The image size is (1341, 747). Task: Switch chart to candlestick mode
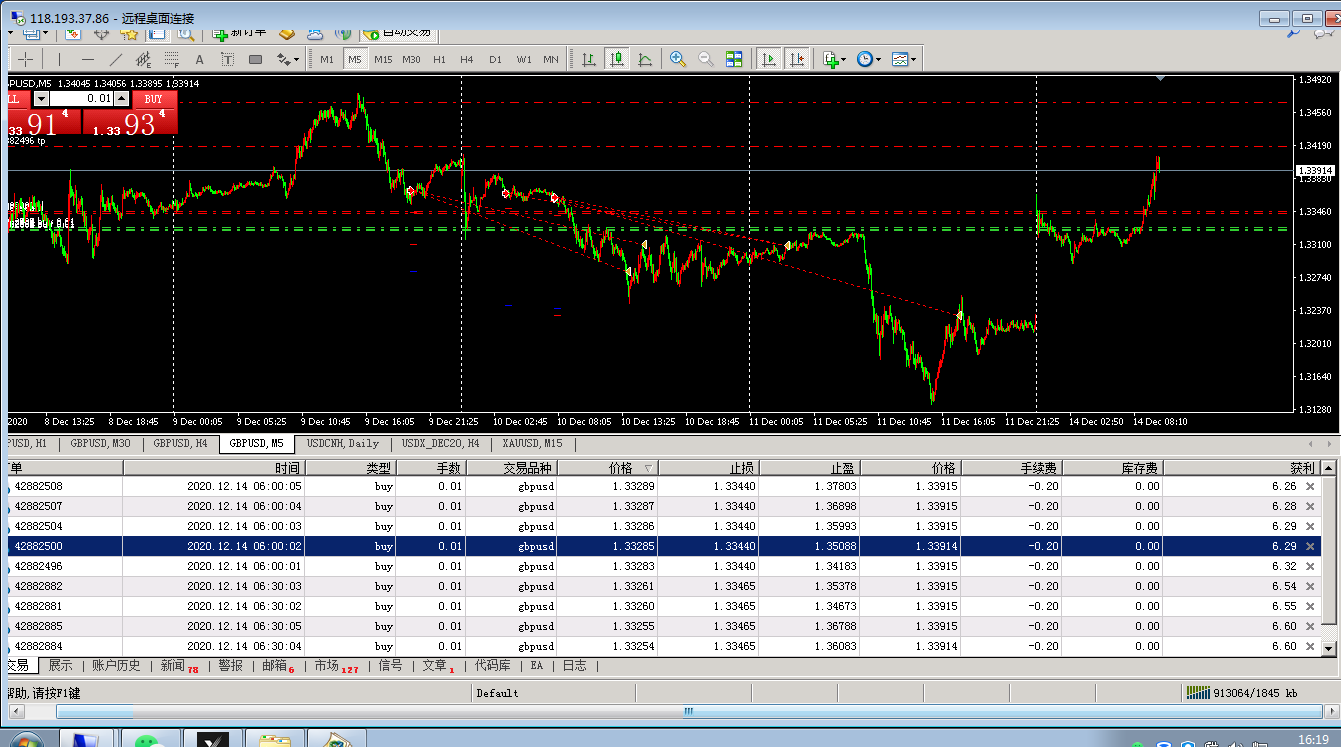click(617, 59)
